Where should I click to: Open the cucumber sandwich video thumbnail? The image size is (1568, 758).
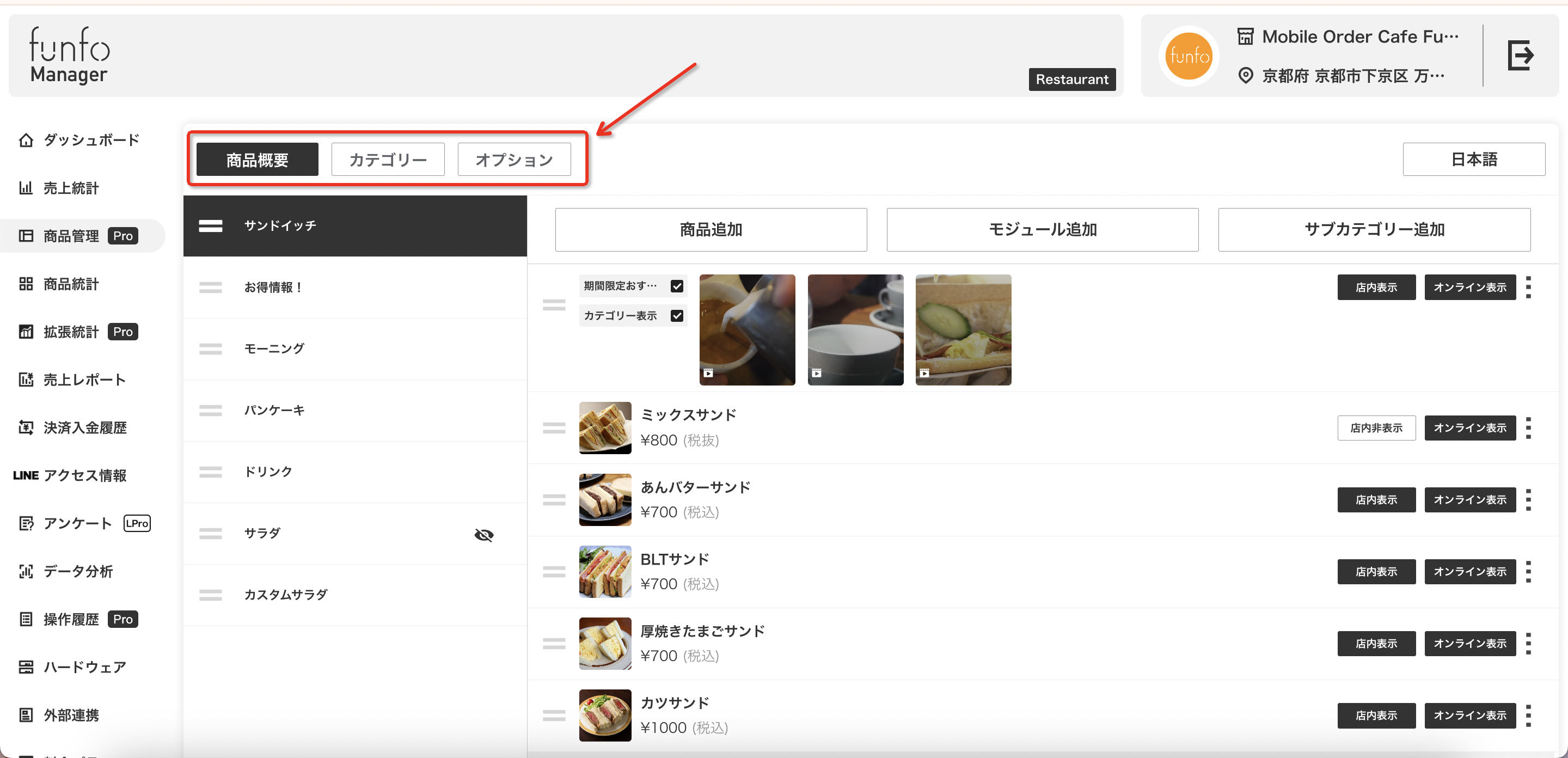tap(964, 330)
